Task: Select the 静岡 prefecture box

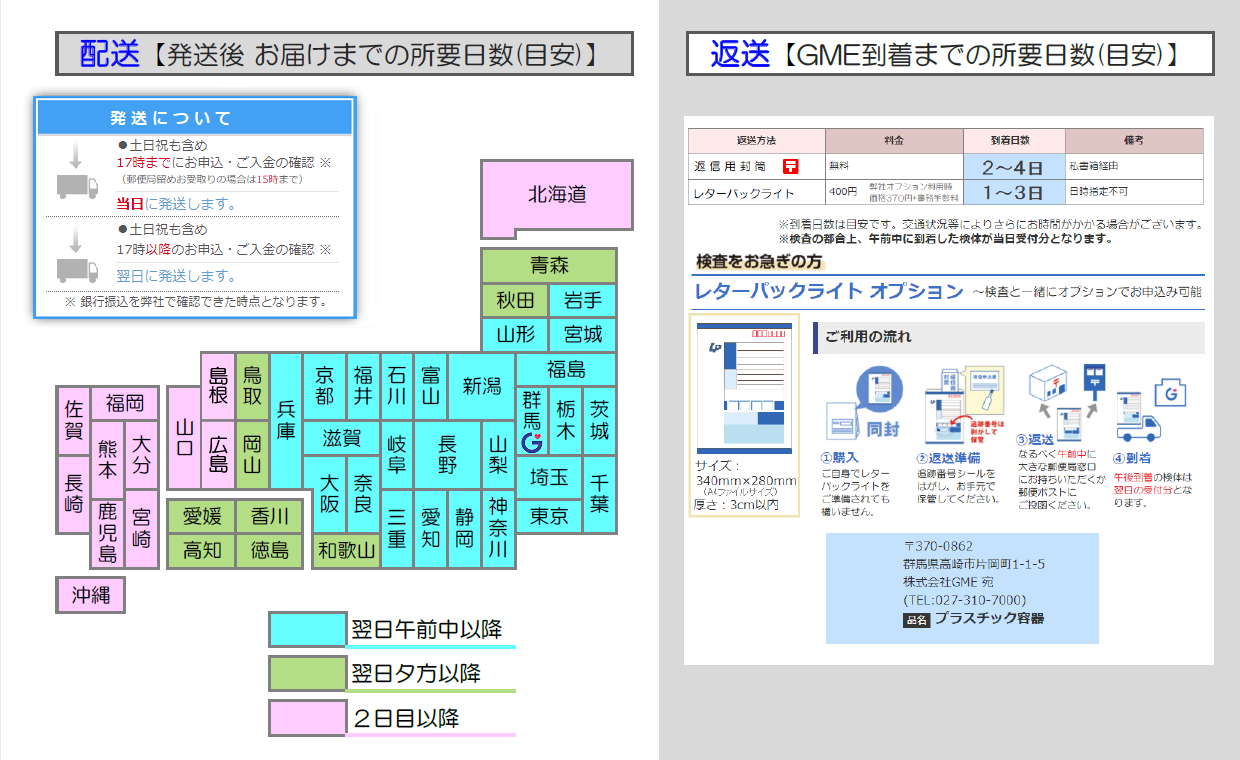Action: pos(465,528)
